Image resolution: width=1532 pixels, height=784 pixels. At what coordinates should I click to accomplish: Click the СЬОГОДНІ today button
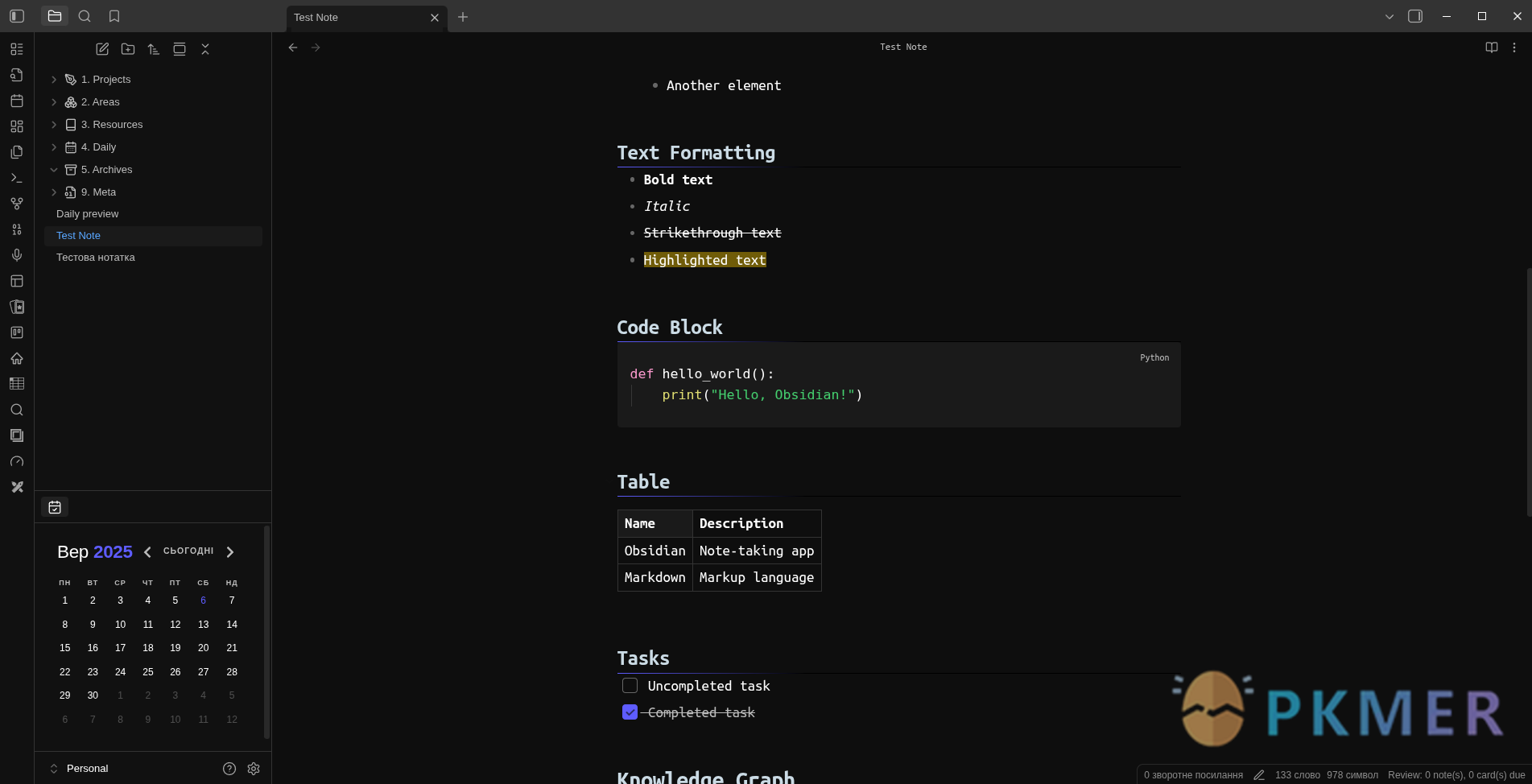[x=188, y=551]
